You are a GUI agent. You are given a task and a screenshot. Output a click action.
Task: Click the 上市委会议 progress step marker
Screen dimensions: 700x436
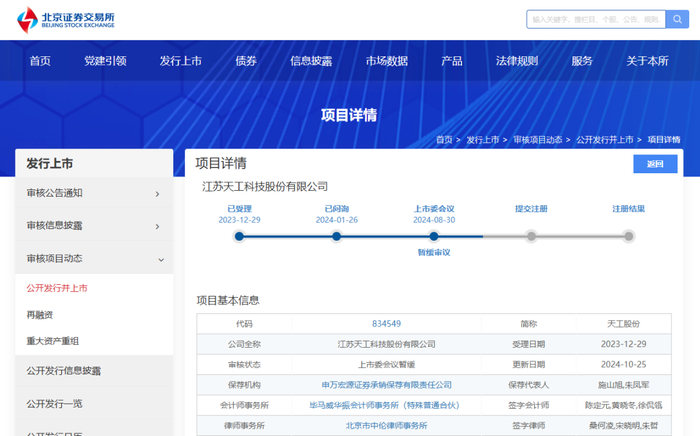[x=434, y=237]
